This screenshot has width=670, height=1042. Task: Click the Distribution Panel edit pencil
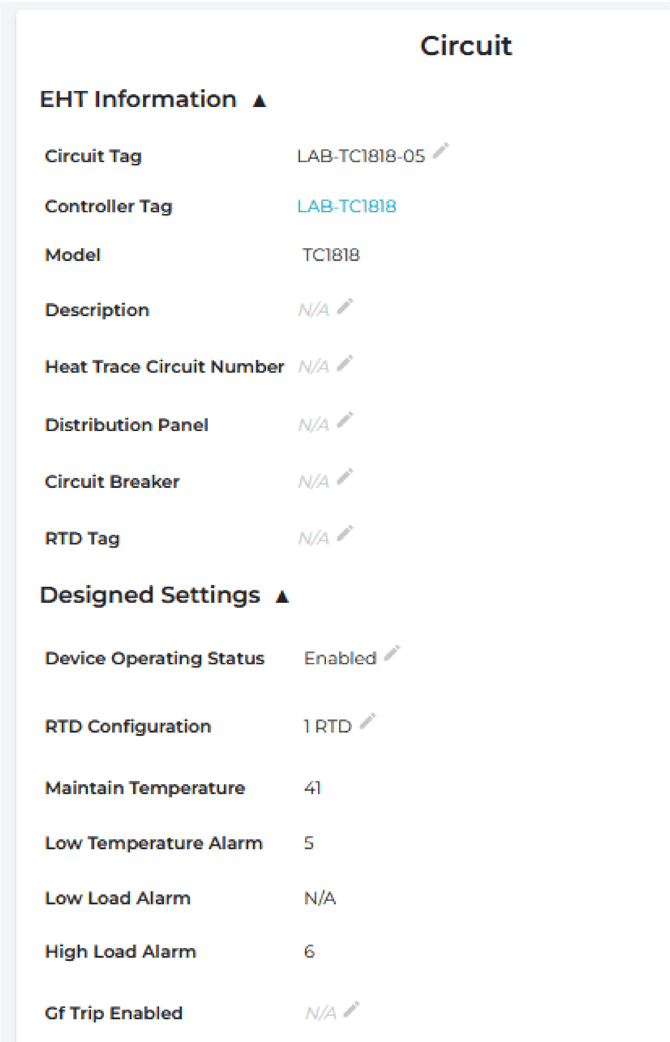345,421
